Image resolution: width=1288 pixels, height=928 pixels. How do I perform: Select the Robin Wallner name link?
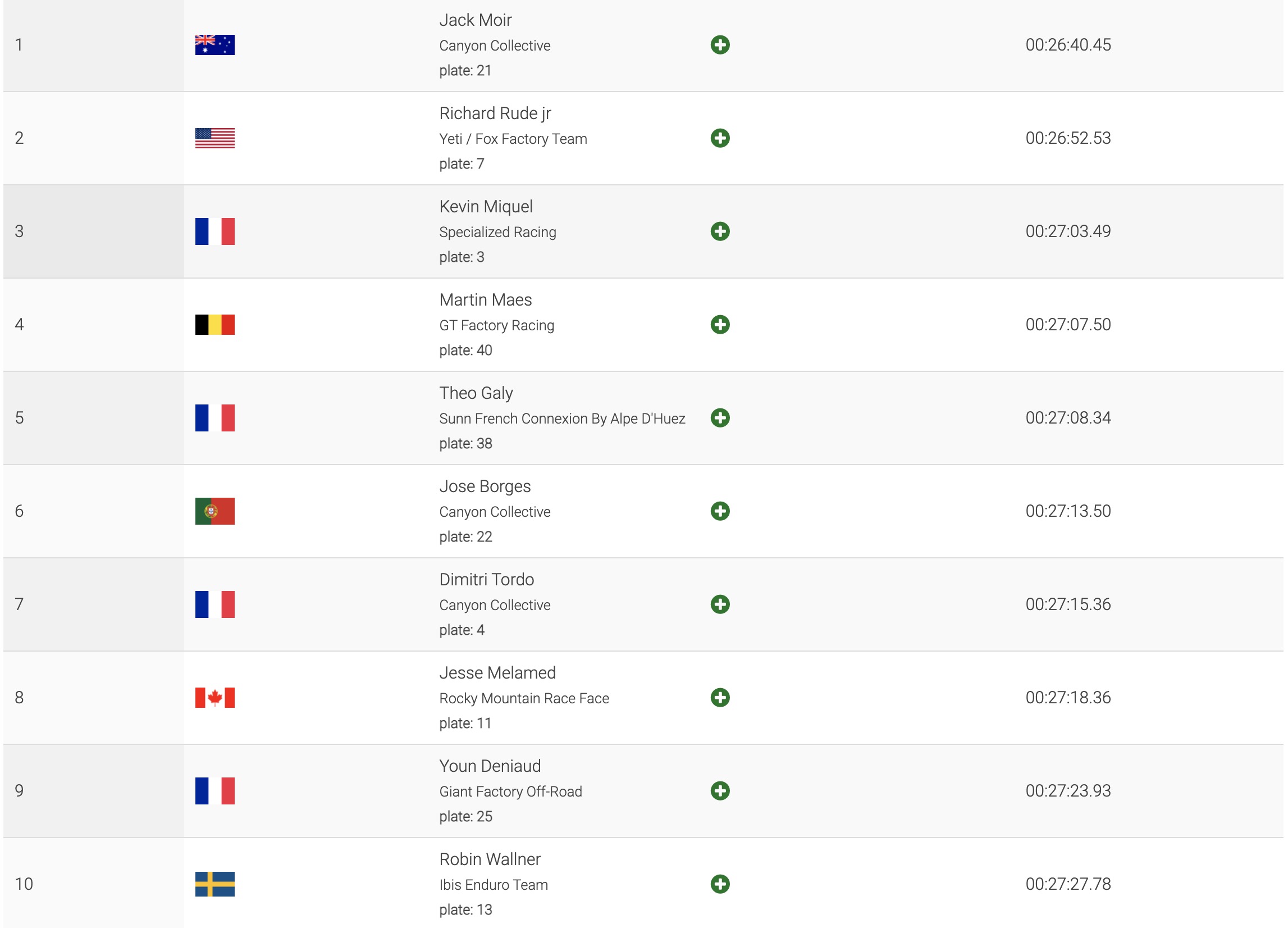(x=490, y=859)
